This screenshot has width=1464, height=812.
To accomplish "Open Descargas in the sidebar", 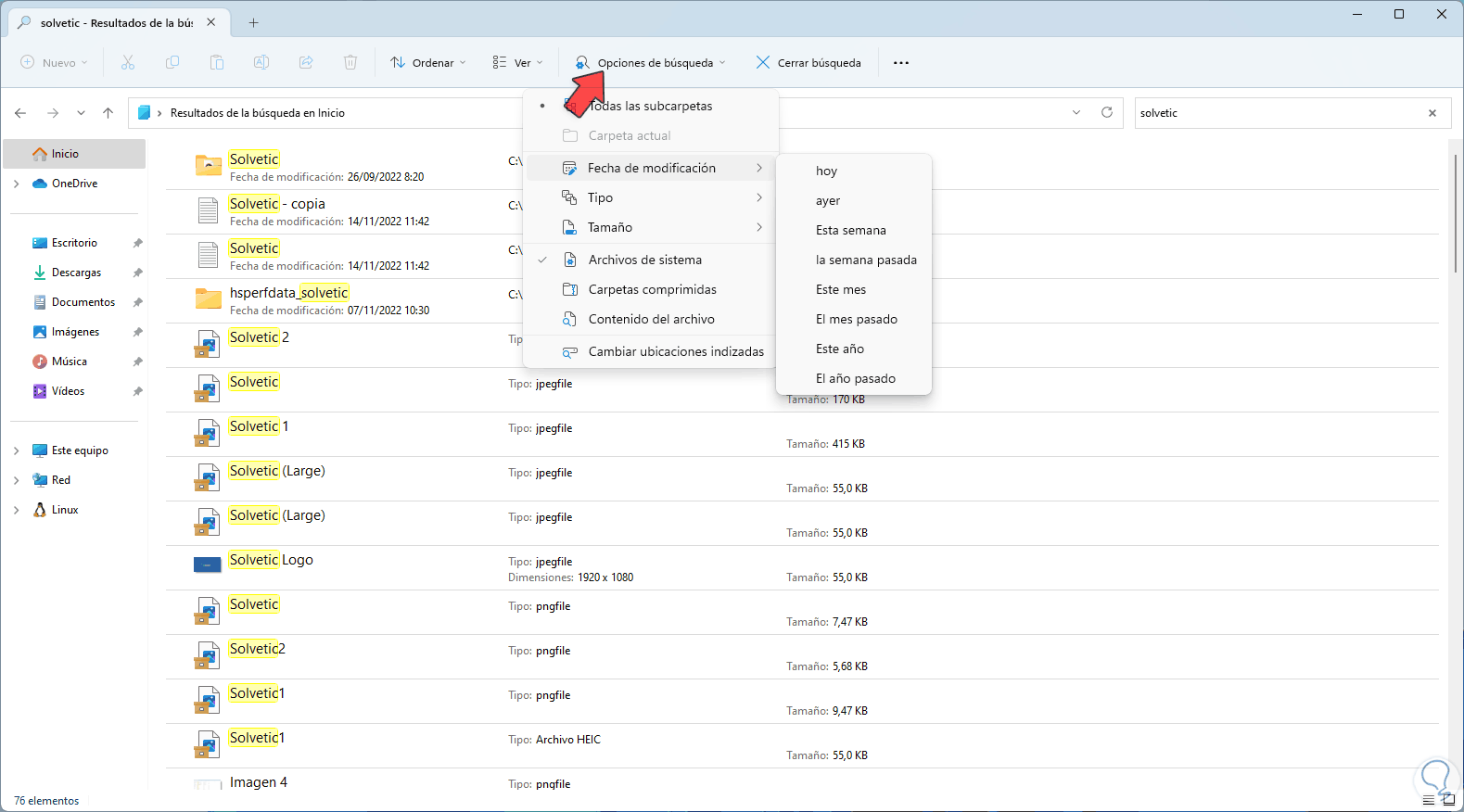I will pos(76,273).
